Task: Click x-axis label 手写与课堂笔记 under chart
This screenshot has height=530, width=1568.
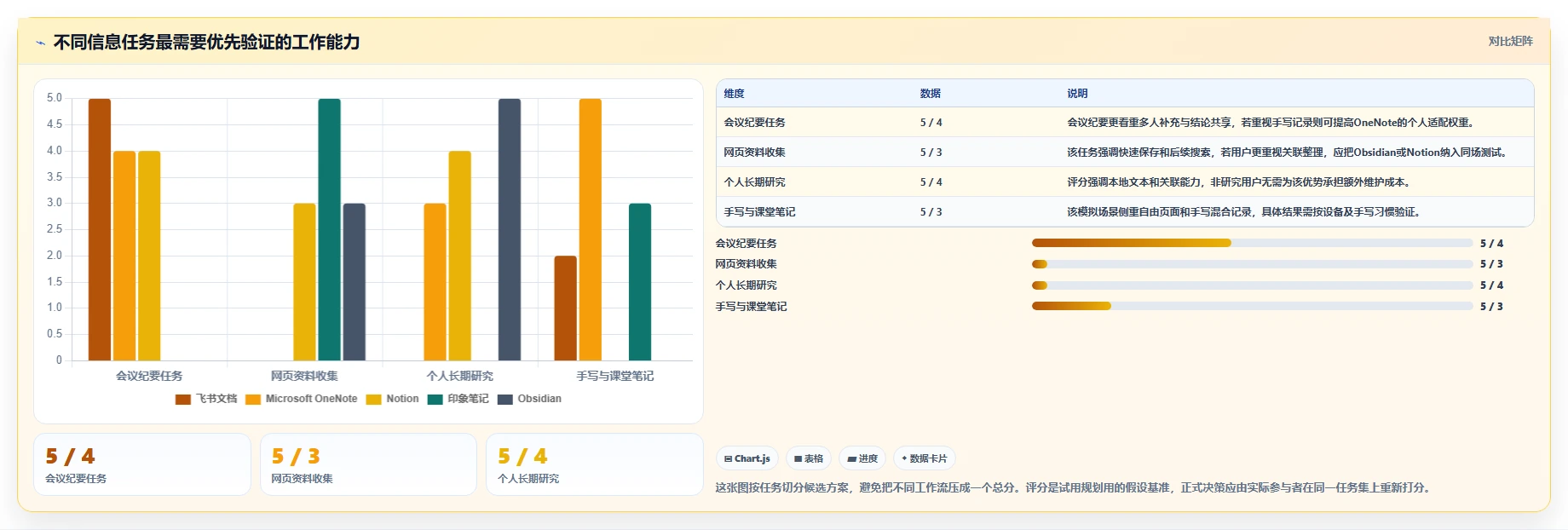Action: click(615, 376)
